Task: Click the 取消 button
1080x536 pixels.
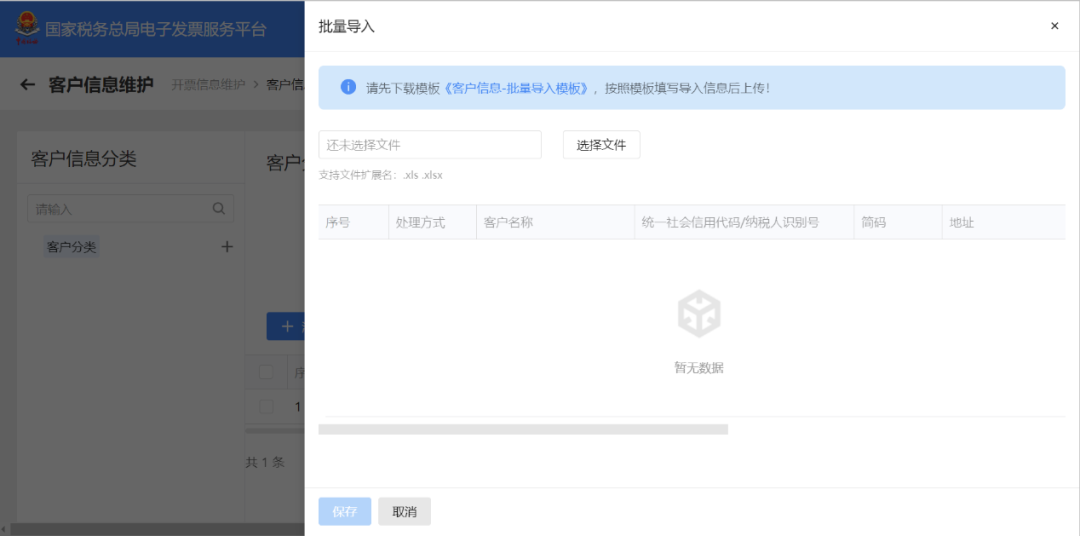Action: click(404, 512)
